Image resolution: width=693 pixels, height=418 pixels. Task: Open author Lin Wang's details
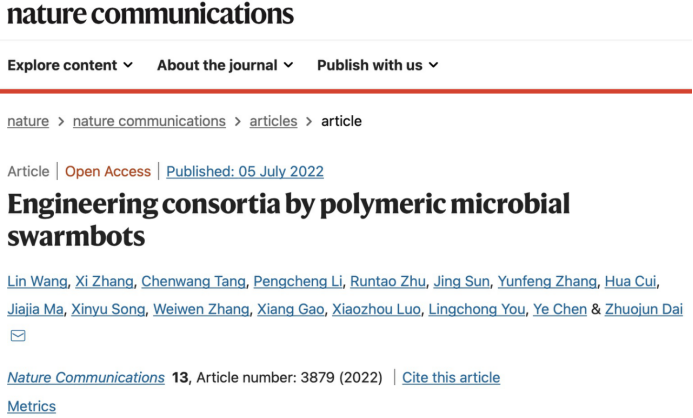36,281
